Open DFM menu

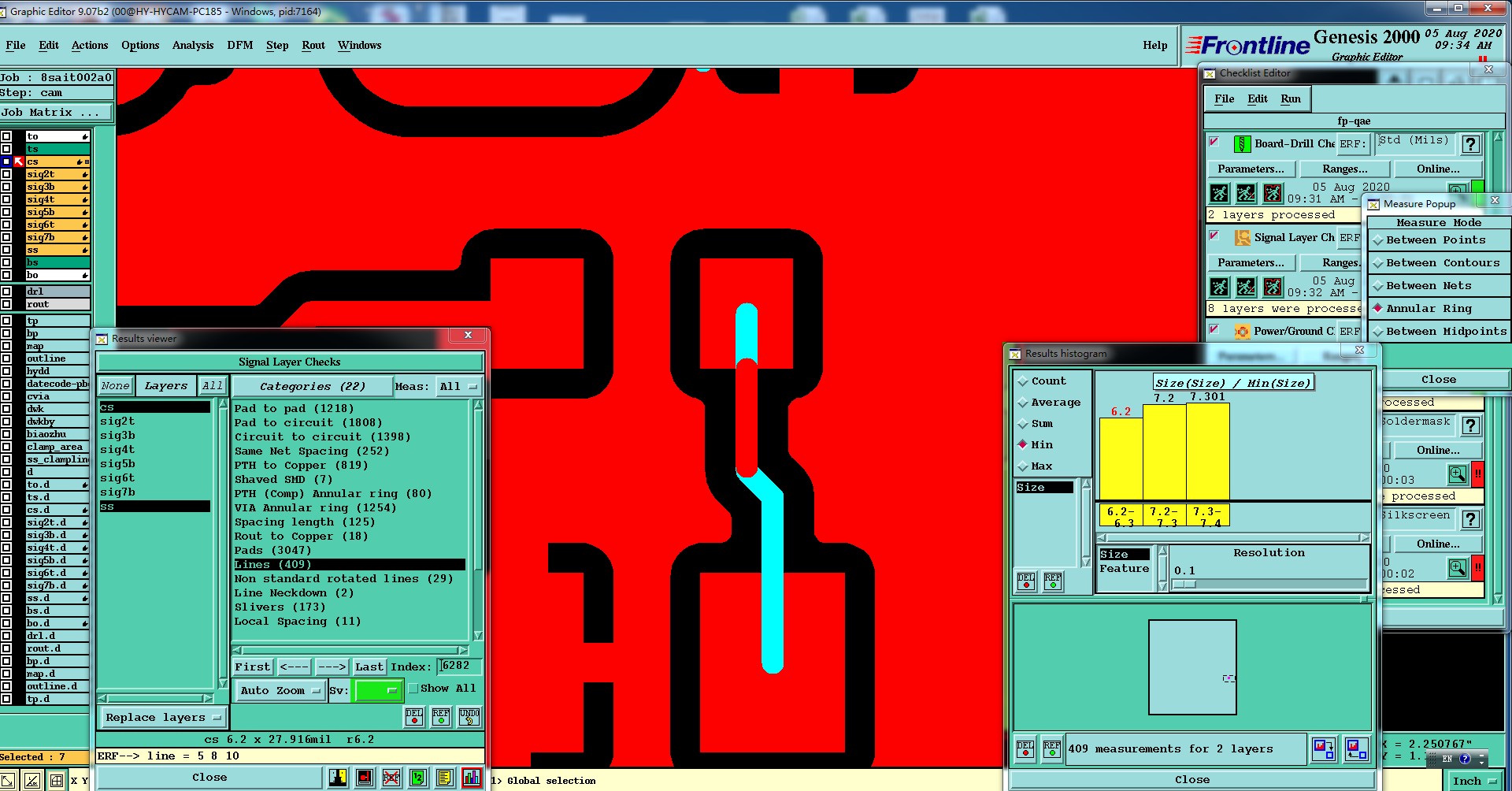pos(240,46)
